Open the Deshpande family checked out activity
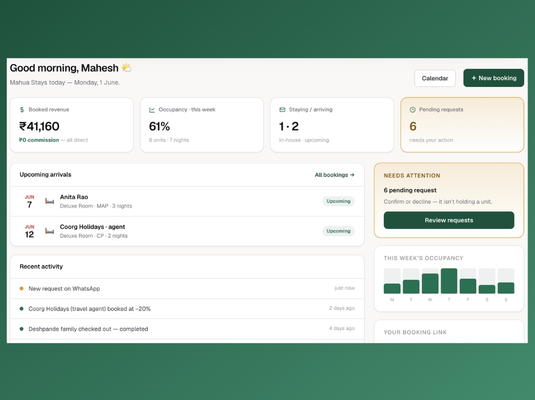The height and width of the screenshot is (400, 535). pos(187,329)
